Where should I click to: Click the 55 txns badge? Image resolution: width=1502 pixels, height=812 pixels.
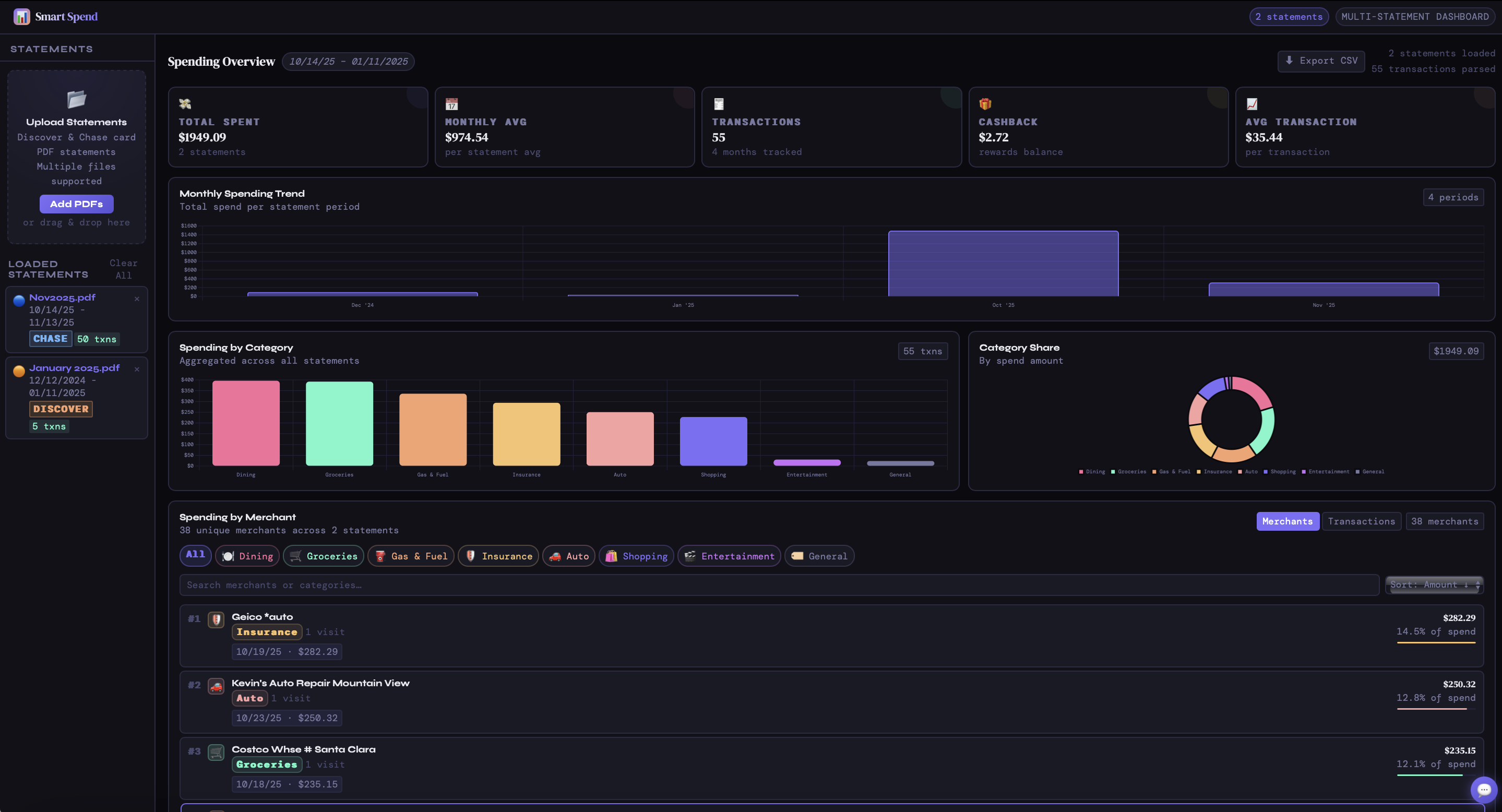922,352
